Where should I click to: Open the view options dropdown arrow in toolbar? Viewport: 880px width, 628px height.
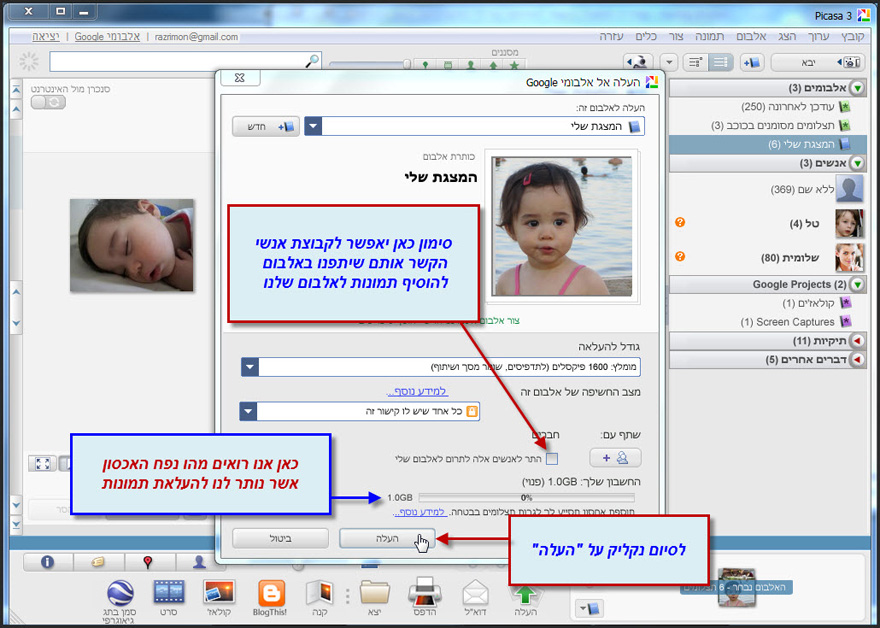point(668,62)
